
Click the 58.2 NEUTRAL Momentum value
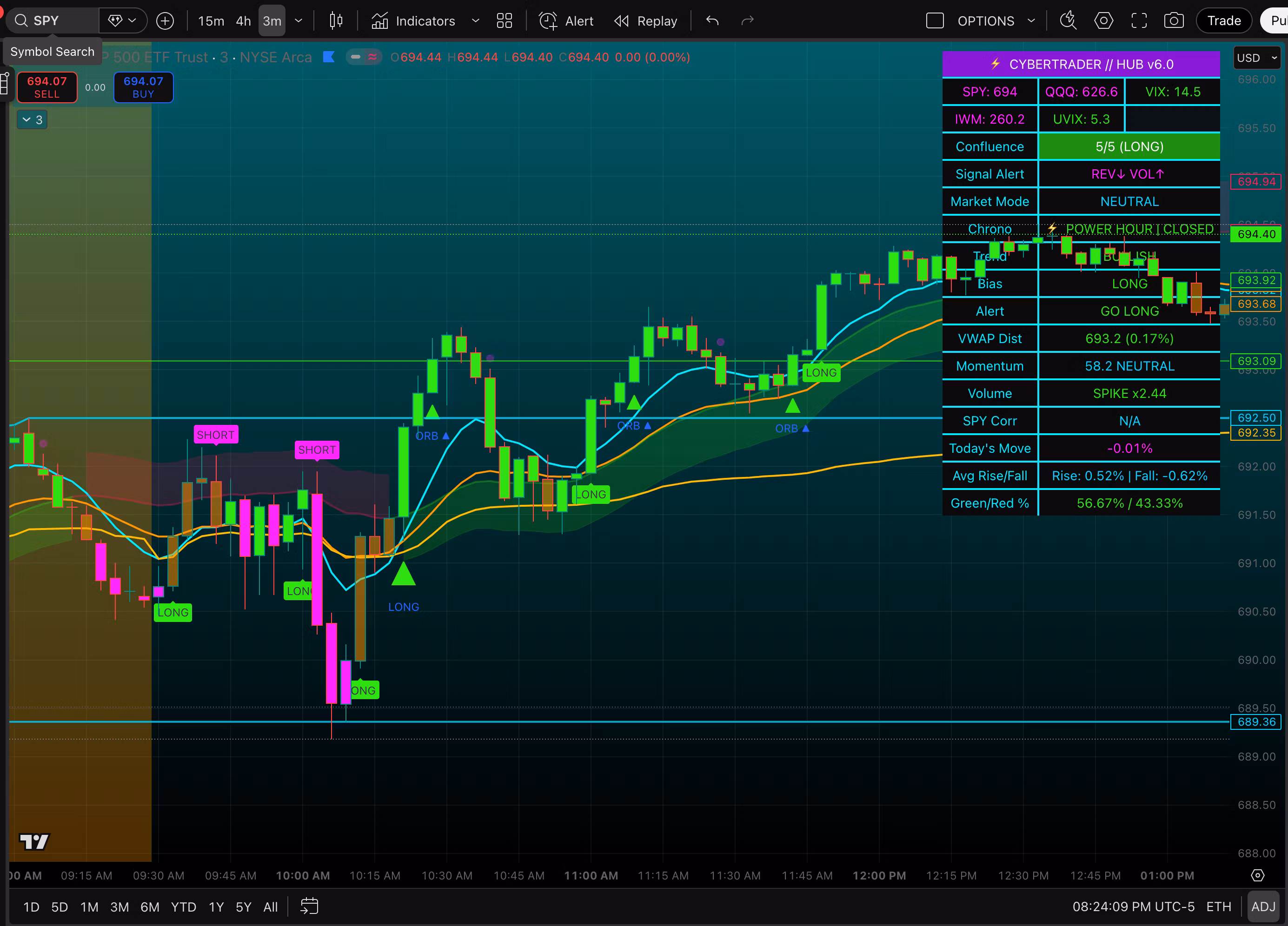(1129, 366)
